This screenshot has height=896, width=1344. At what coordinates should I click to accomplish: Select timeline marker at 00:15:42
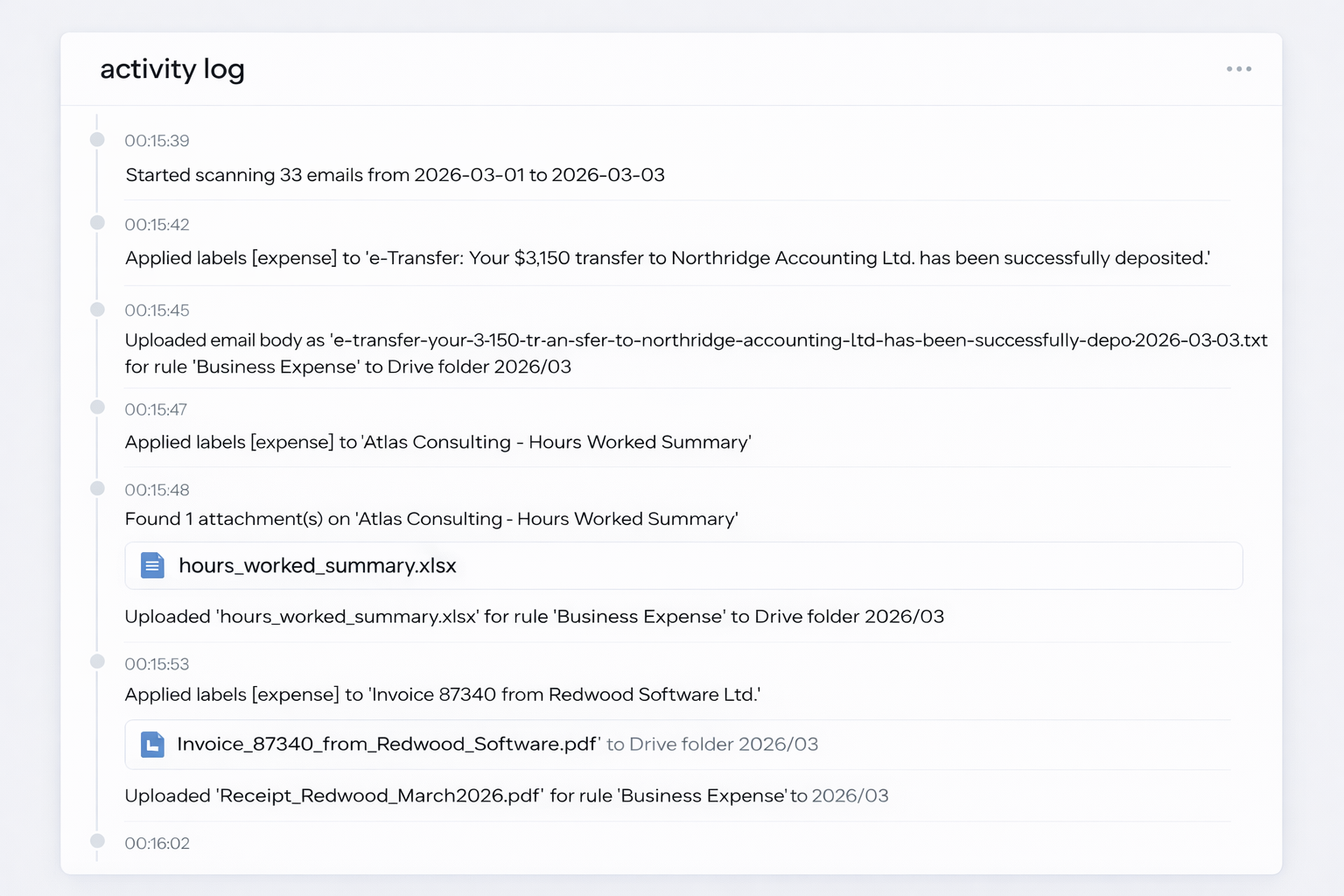tap(97, 223)
